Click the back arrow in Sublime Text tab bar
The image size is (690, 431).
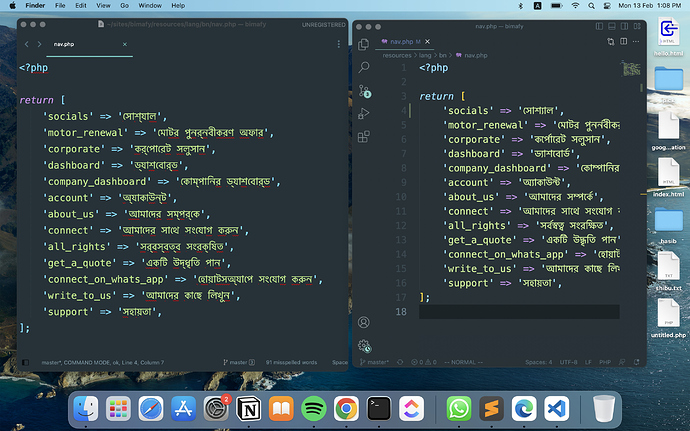tap(27, 44)
